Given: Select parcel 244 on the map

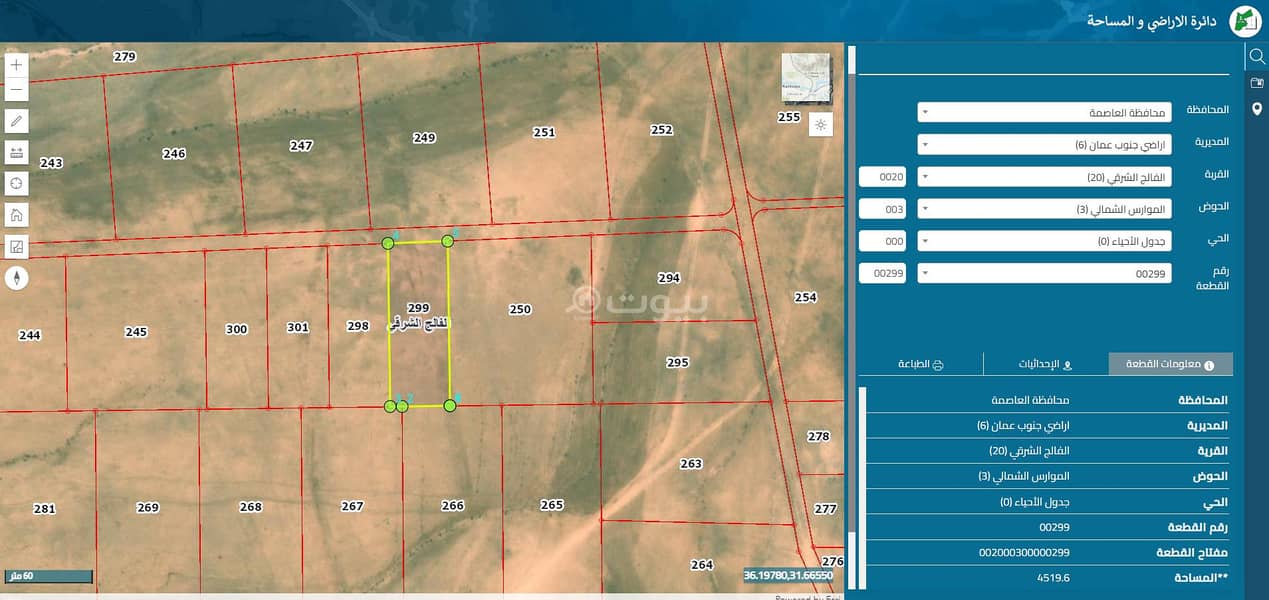Looking at the screenshot, I should click(x=30, y=336).
